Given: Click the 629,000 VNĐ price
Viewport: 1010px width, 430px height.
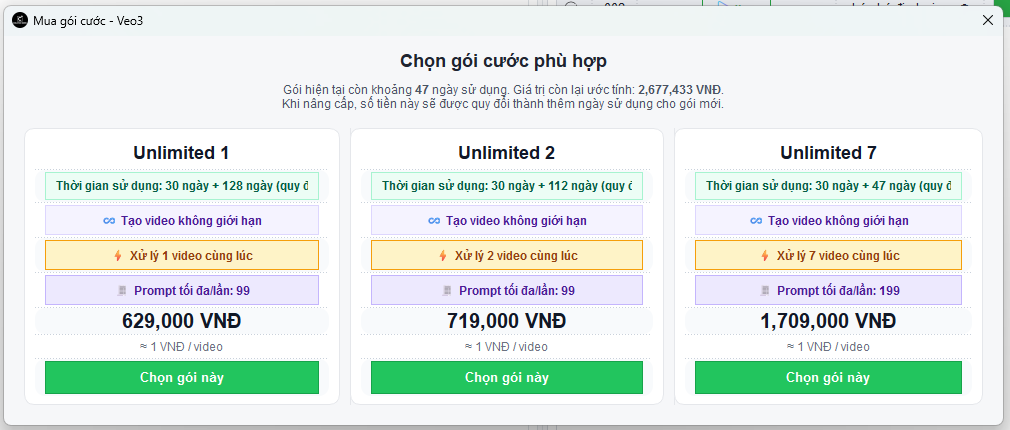Looking at the screenshot, I should pos(182,321).
